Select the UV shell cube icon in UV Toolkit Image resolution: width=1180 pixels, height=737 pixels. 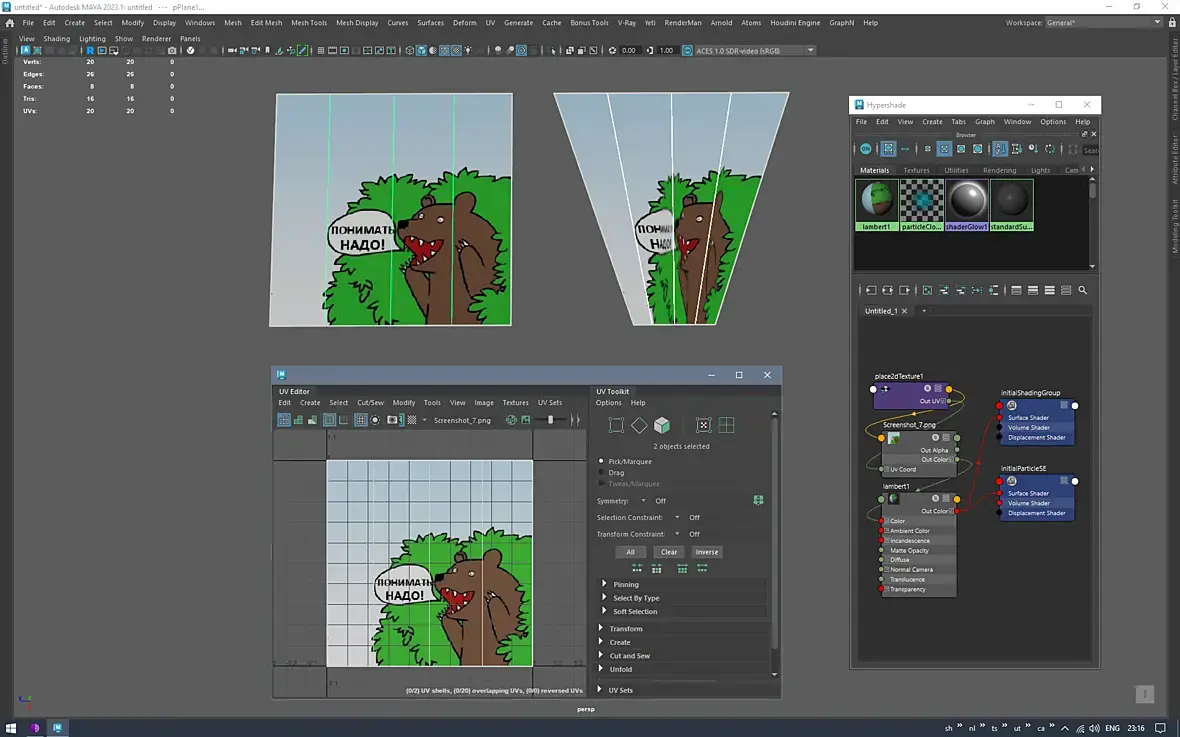click(662, 425)
